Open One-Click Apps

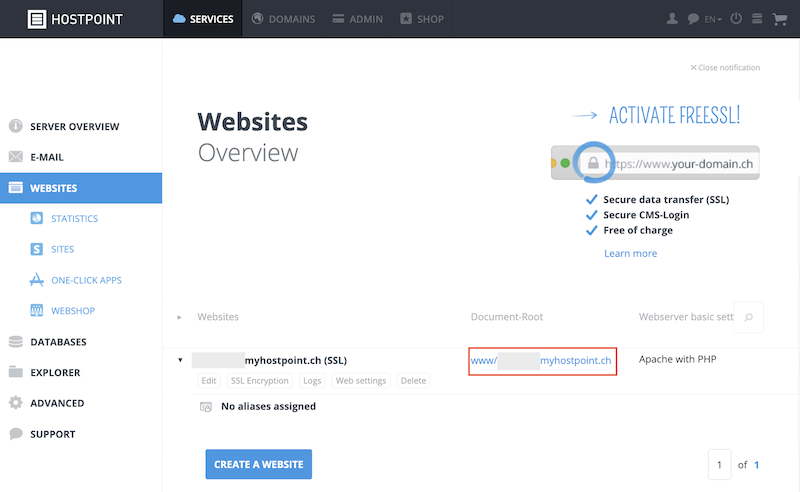(x=86, y=280)
